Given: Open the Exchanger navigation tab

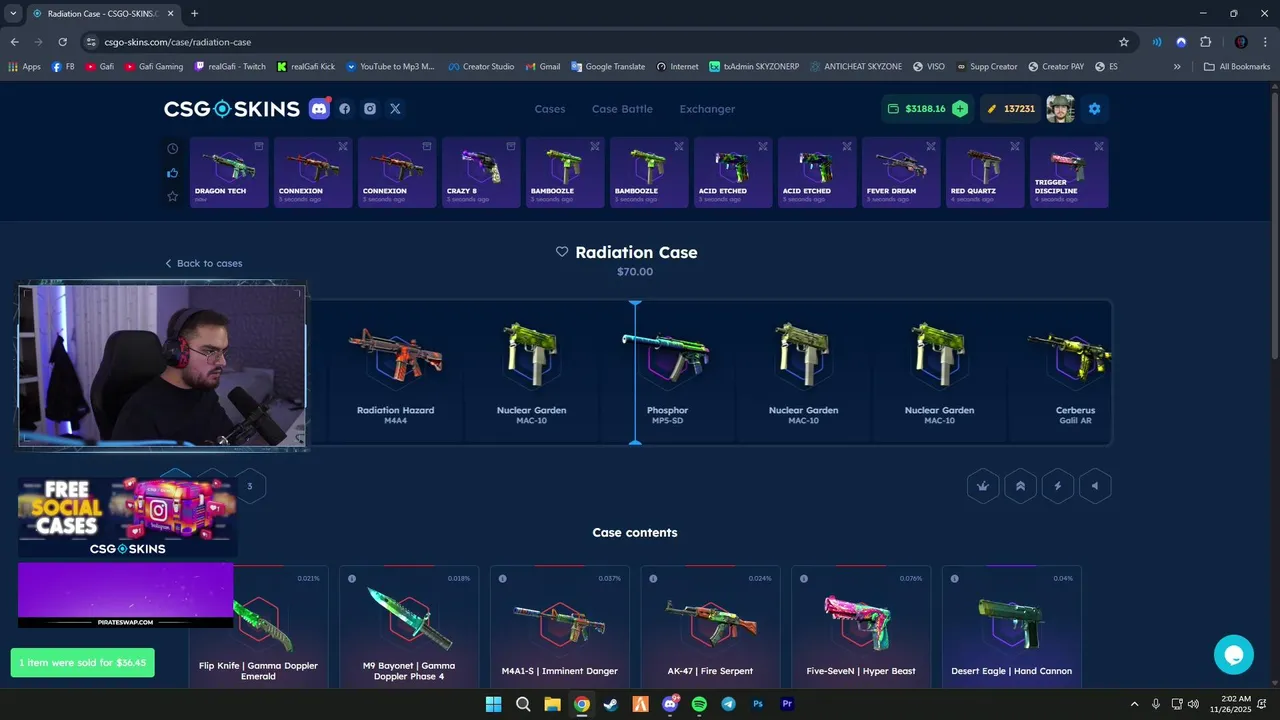Looking at the screenshot, I should point(707,109).
